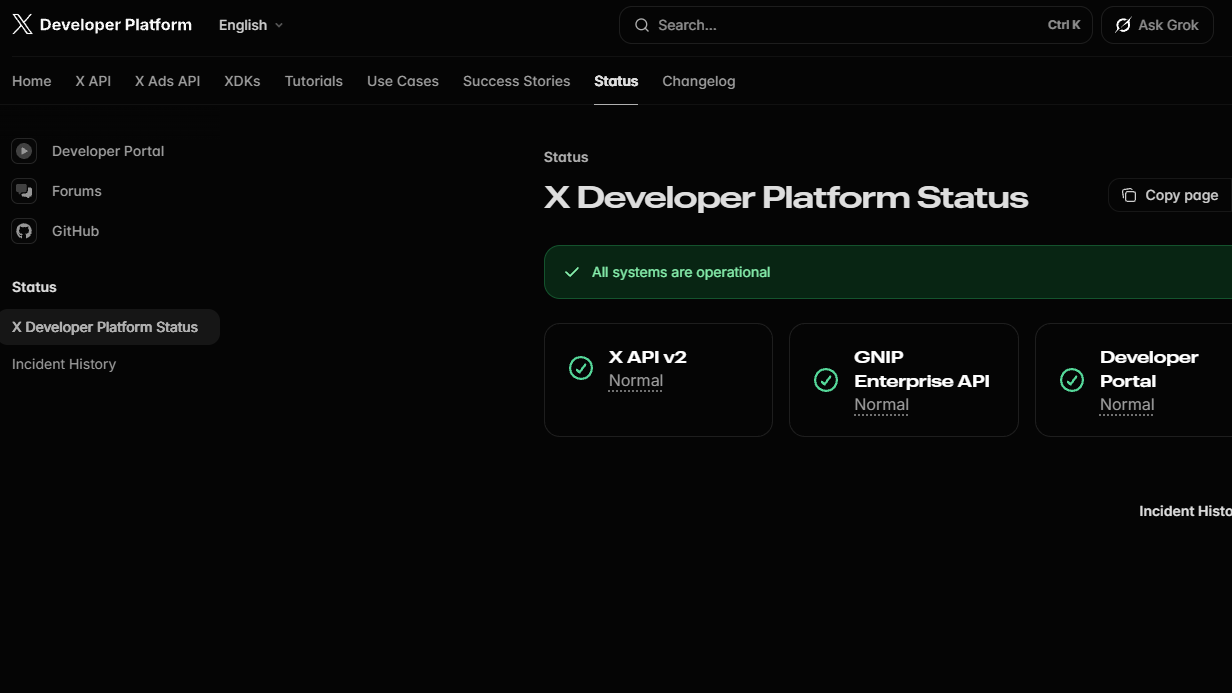Click the chevron next to English
The height and width of the screenshot is (693, 1232).
[x=279, y=26]
